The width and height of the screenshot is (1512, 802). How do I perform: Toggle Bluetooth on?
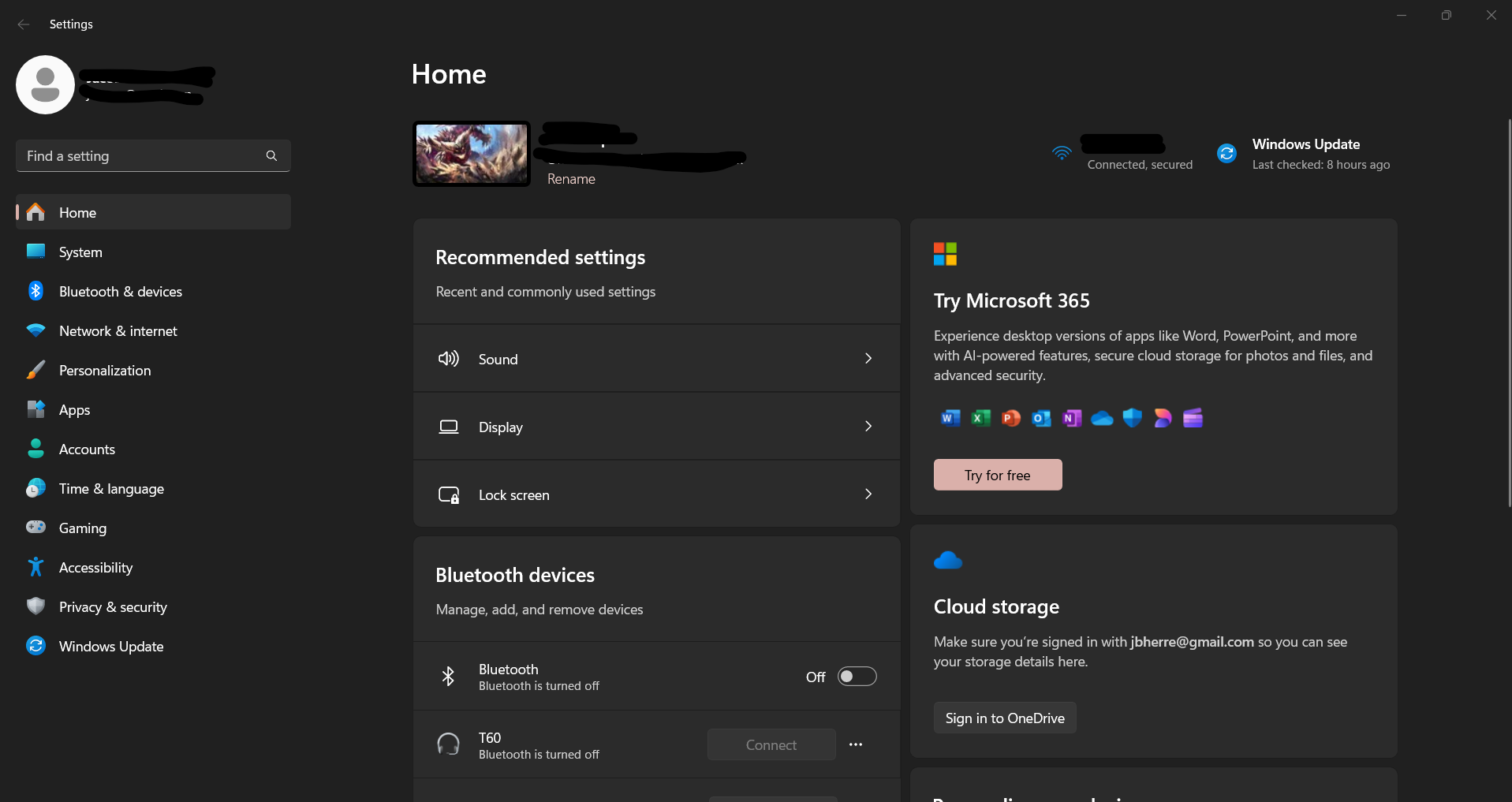coord(857,676)
